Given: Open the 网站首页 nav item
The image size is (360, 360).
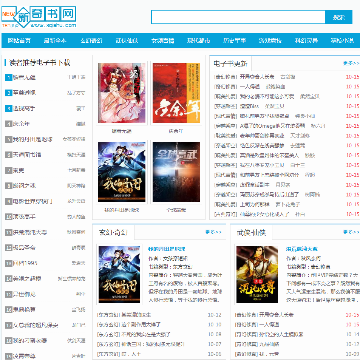Looking at the screenshot, I should coord(19,41).
